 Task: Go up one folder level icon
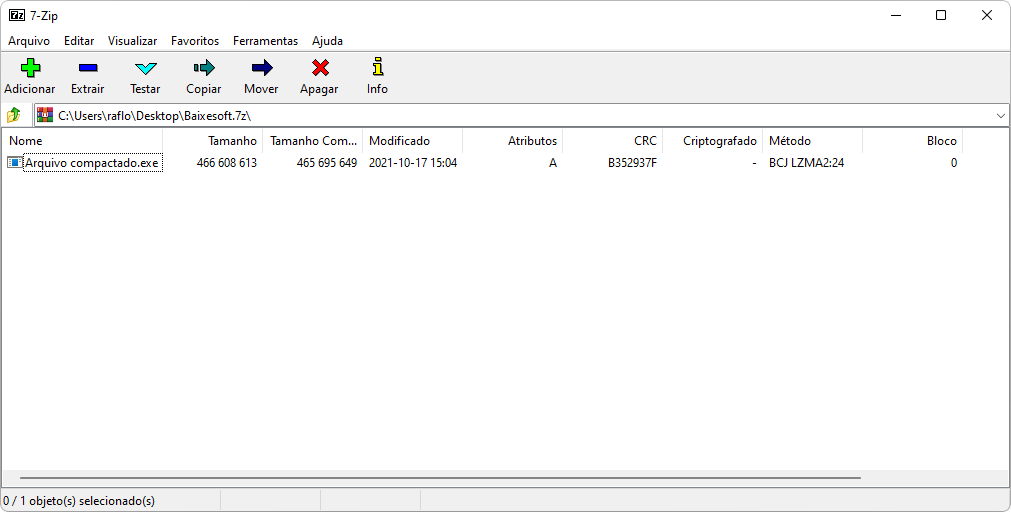point(14,115)
